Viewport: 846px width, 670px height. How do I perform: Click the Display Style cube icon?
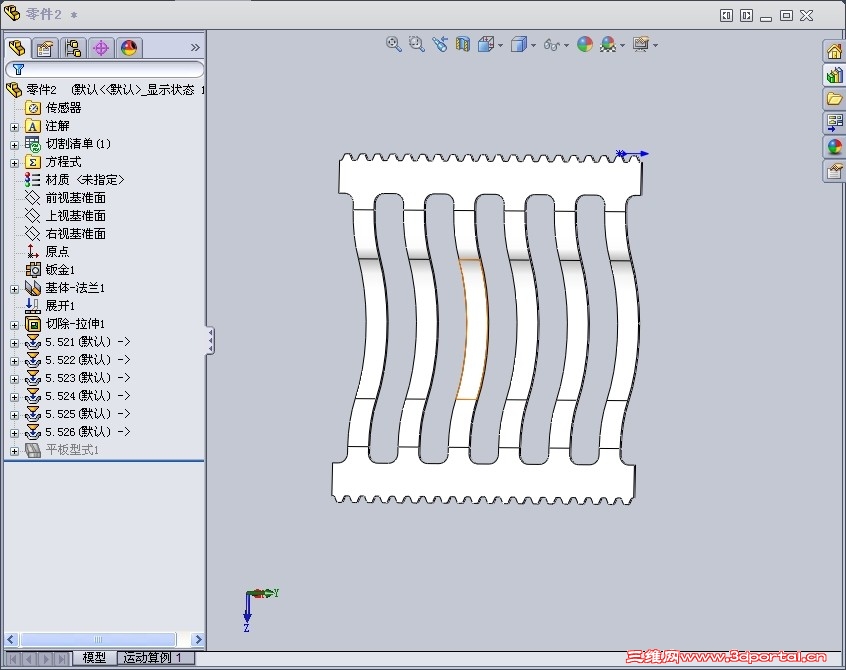[518, 44]
